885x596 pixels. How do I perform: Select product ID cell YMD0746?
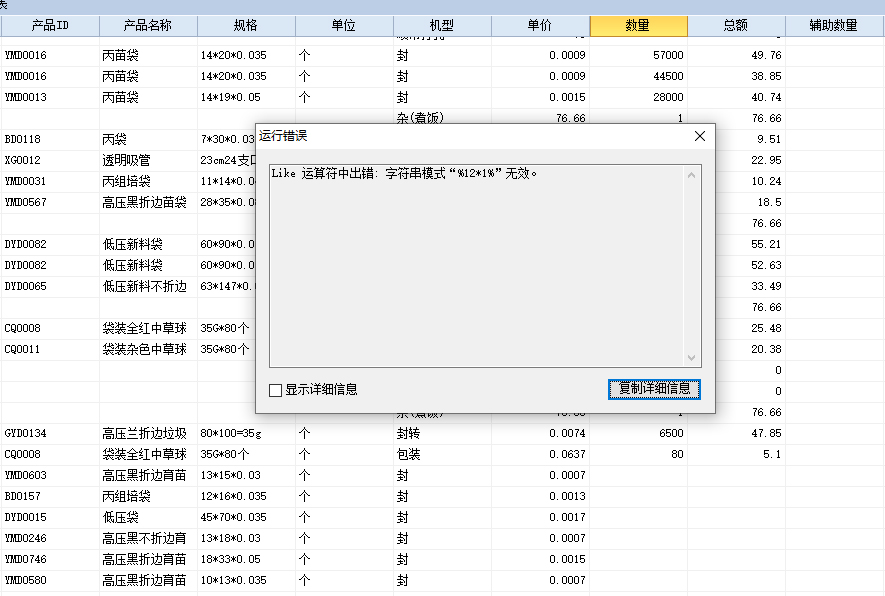point(50,559)
